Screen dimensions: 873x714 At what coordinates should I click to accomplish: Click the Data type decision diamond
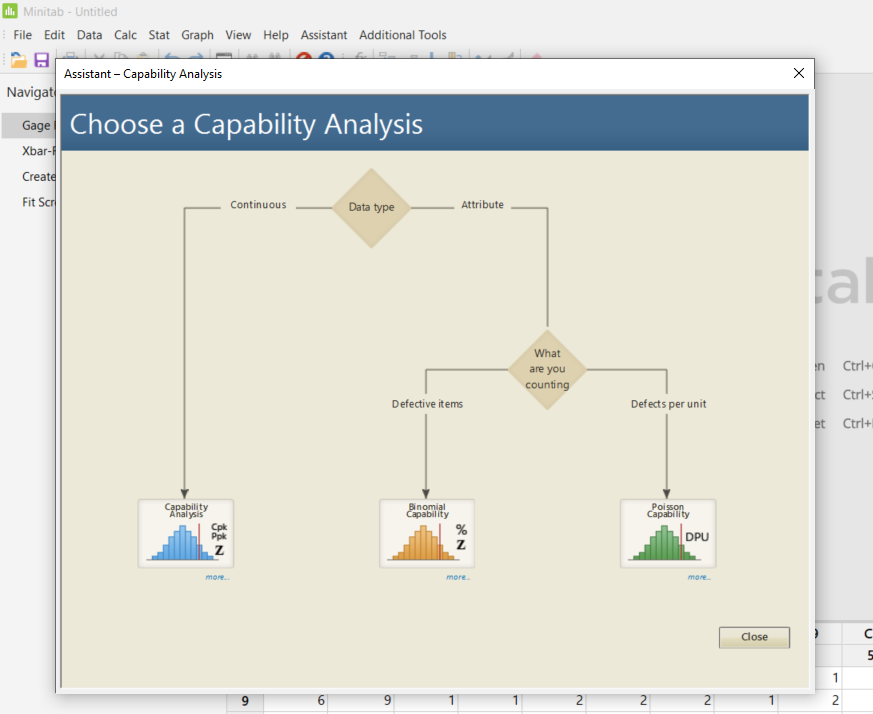(x=371, y=207)
